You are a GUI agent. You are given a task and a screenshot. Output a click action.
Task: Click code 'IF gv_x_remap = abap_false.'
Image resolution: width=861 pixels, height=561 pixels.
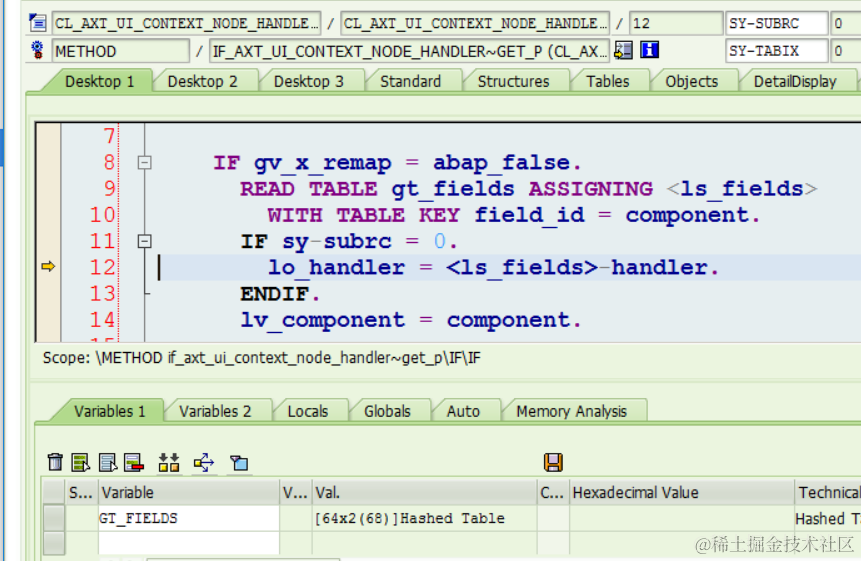397,162
